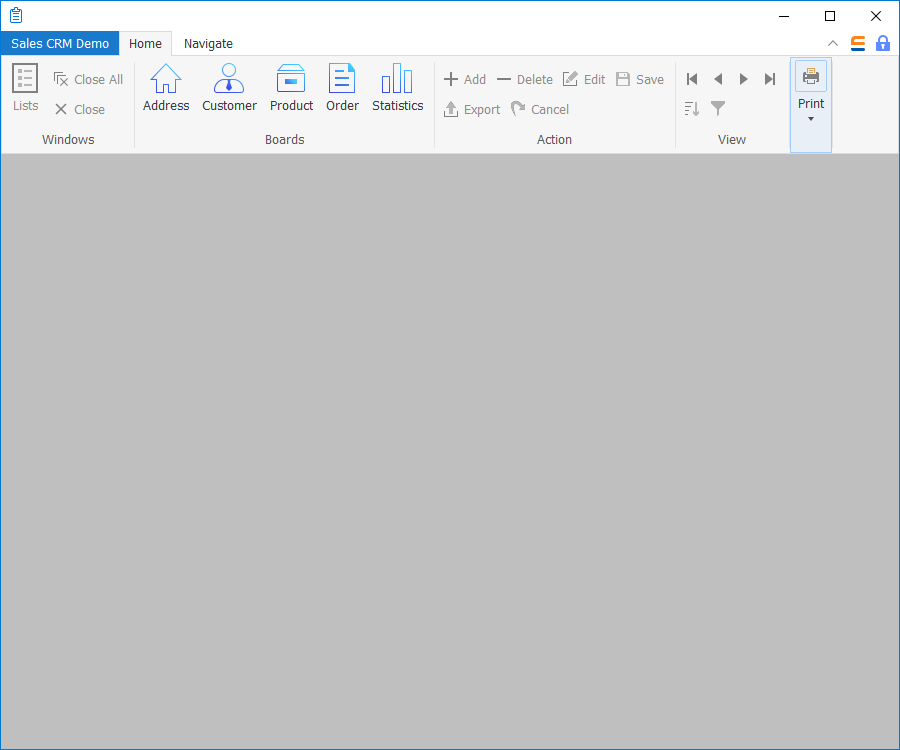Toggle the sort order icon
The height and width of the screenshot is (750, 900).
coord(692,108)
